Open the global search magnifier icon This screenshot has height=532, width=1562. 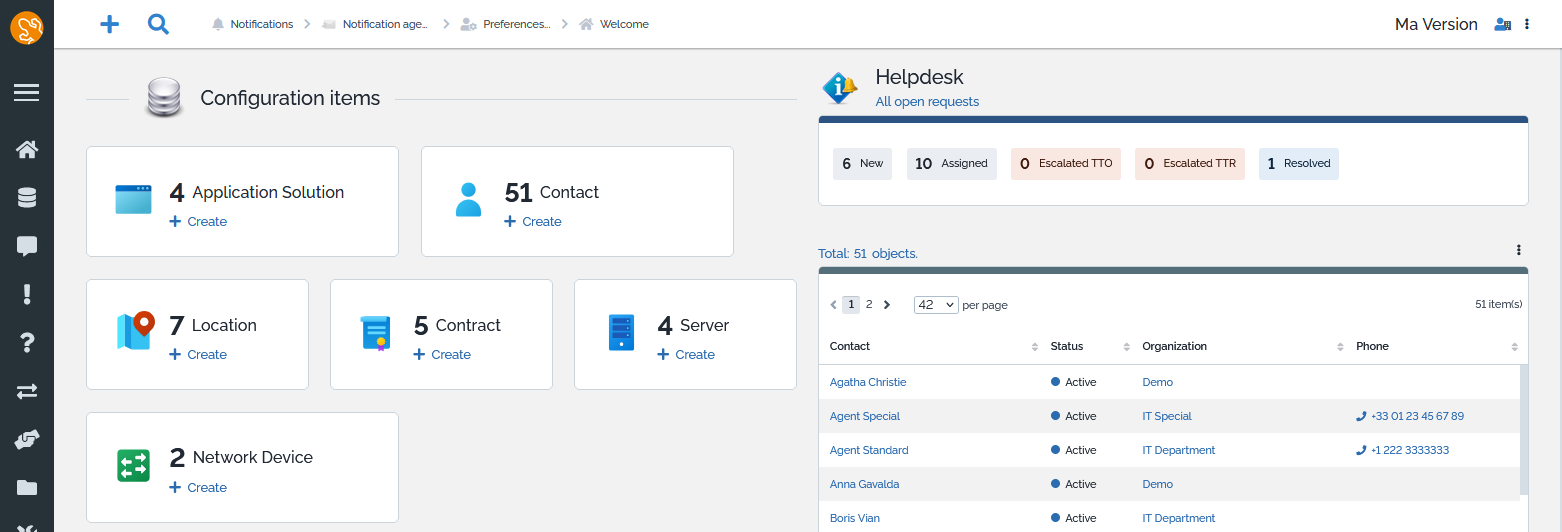(x=158, y=24)
